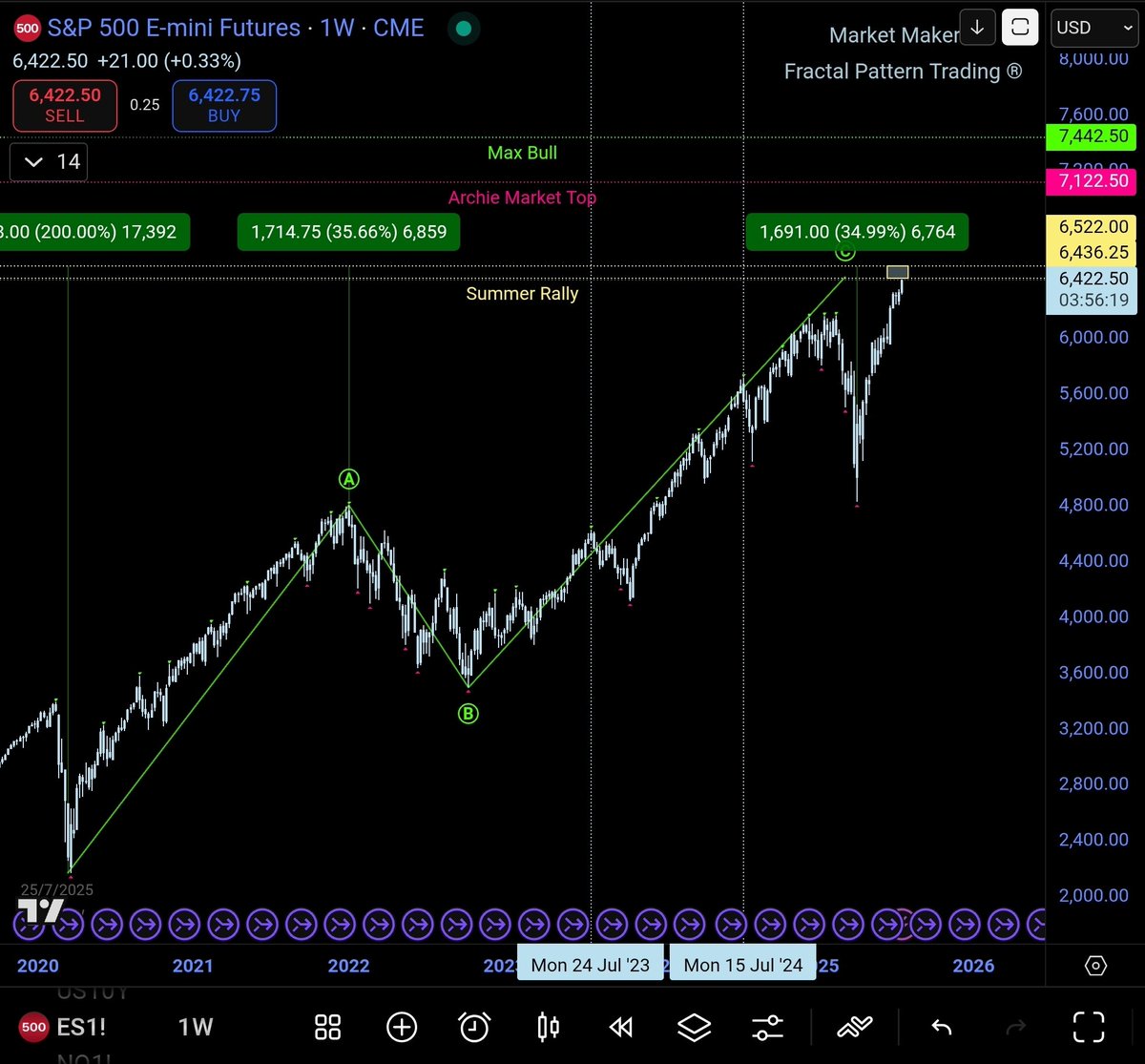Screen dimensions: 1145x1064
Task: Open the 1W interval selector in bottom bar
Action: (196, 1027)
